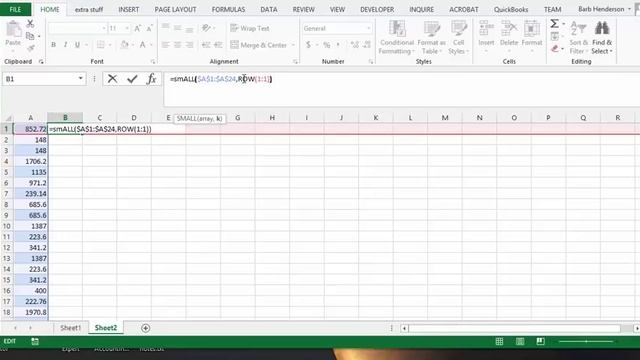Confirm formula with the checkmark button
This screenshot has height=360, width=640.
[132, 79]
